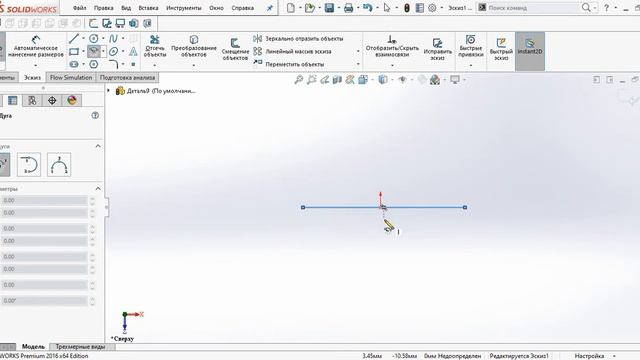
Task: Open the Окно menu
Action: 216,8
